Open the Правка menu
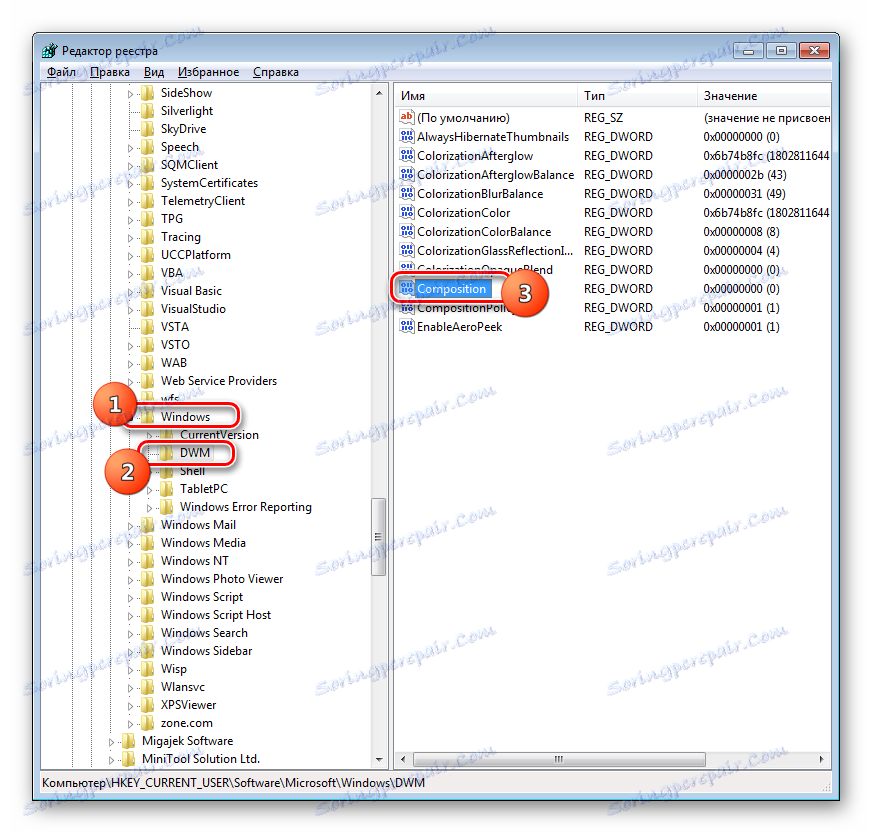 pos(110,72)
